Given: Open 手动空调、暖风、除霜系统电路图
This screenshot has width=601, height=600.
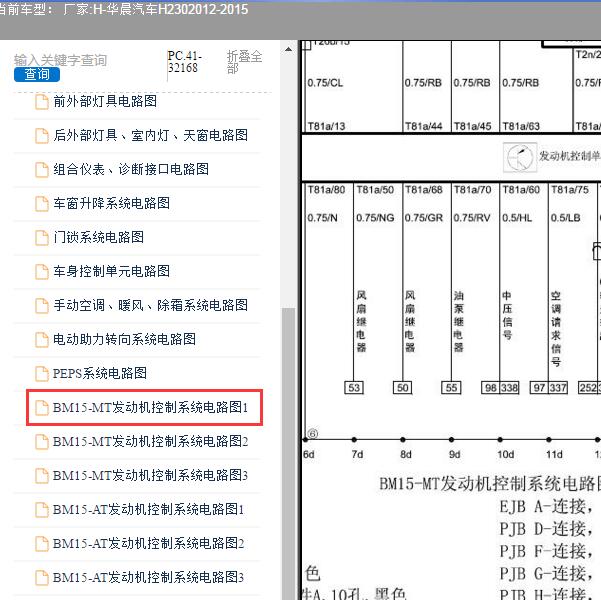Looking at the screenshot, I should click(x=151, y=305).
